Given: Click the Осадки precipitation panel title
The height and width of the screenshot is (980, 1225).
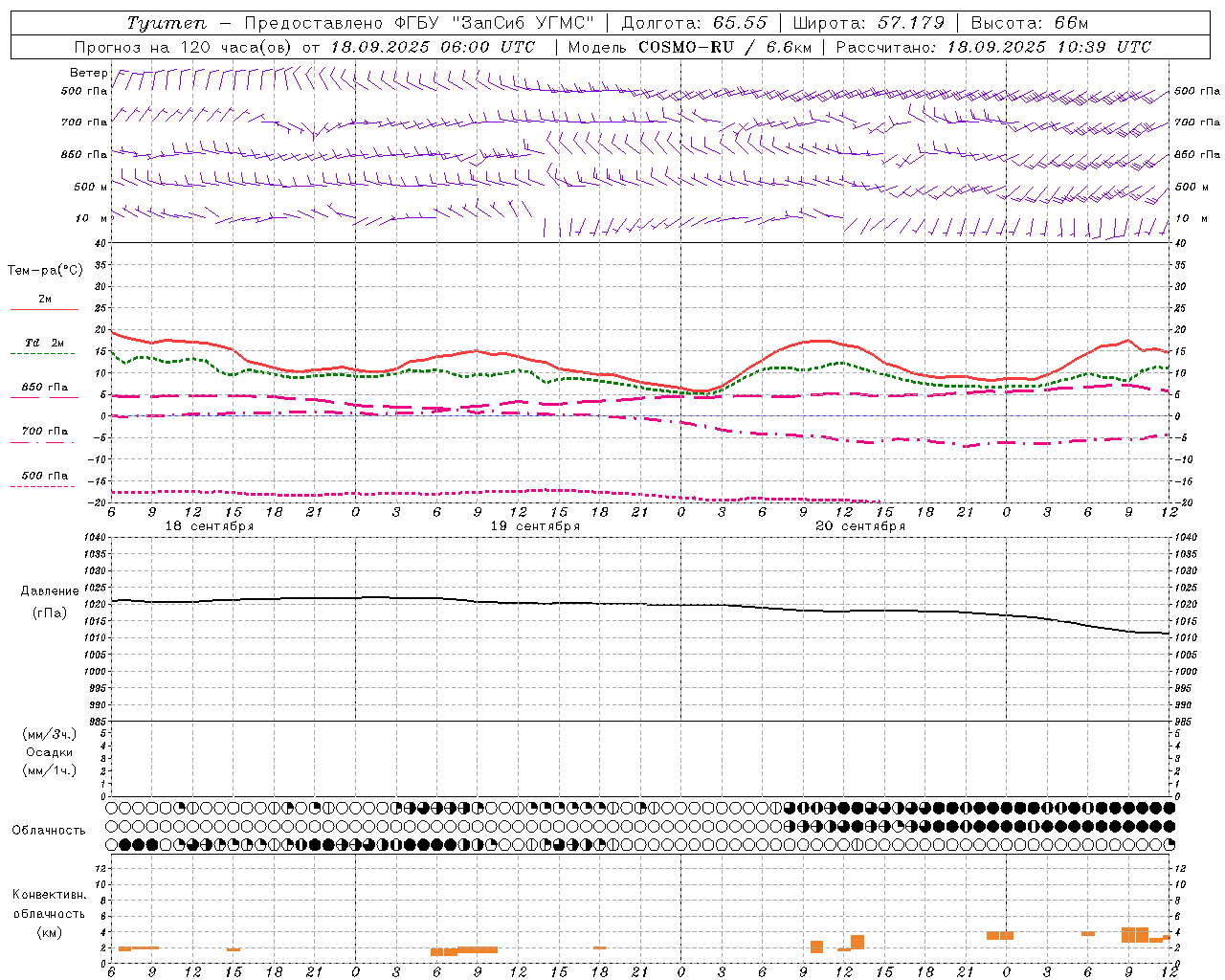Looking at the screenshot, I should 50,752.
